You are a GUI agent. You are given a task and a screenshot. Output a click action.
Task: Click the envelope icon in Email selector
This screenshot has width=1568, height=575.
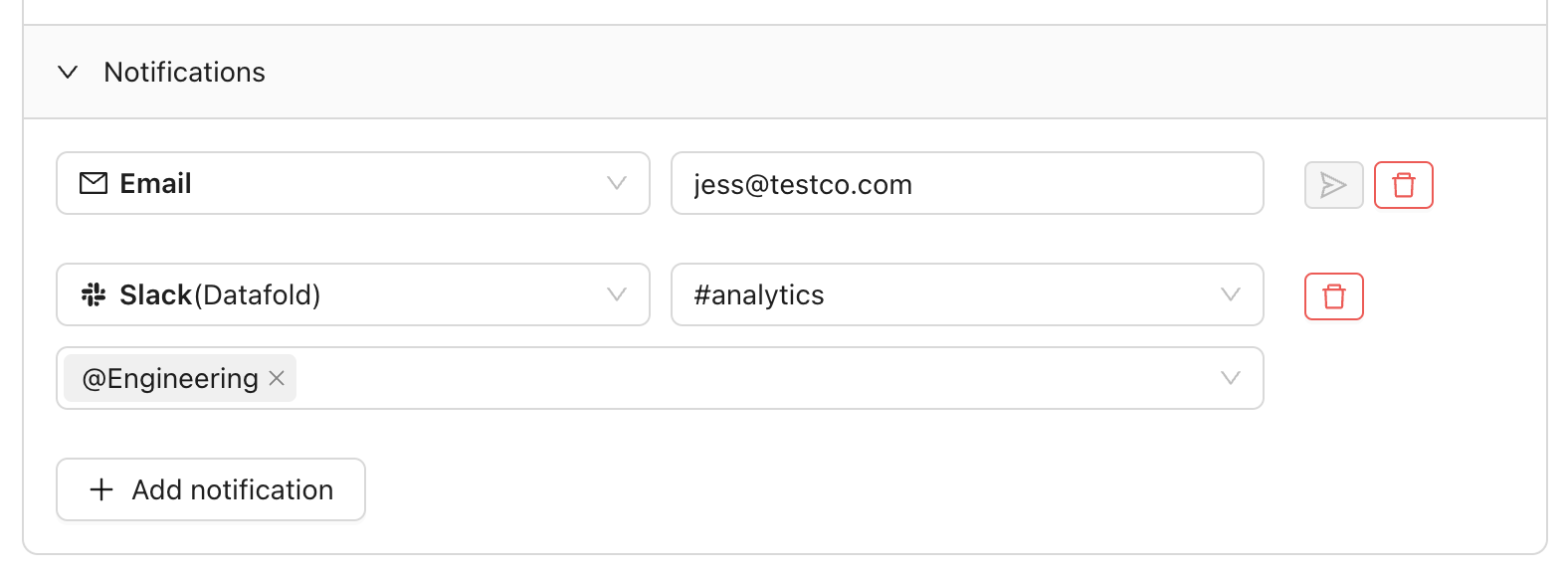94,184
